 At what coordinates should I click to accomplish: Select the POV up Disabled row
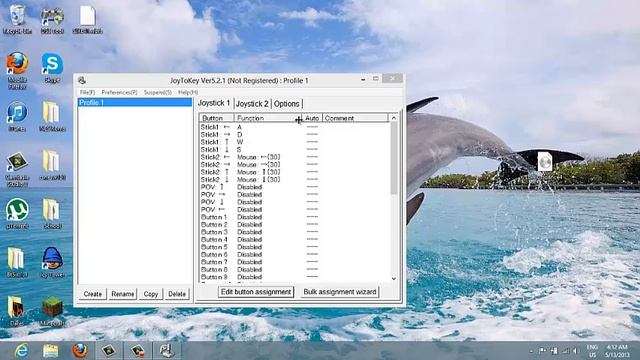click(294, 187)
